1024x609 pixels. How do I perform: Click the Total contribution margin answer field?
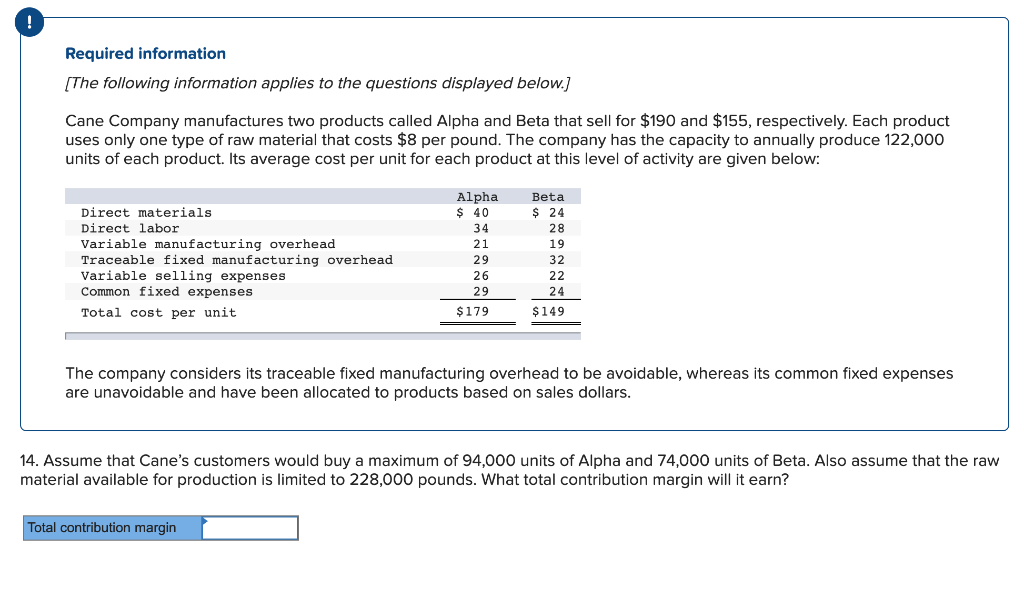coord(250,528)
